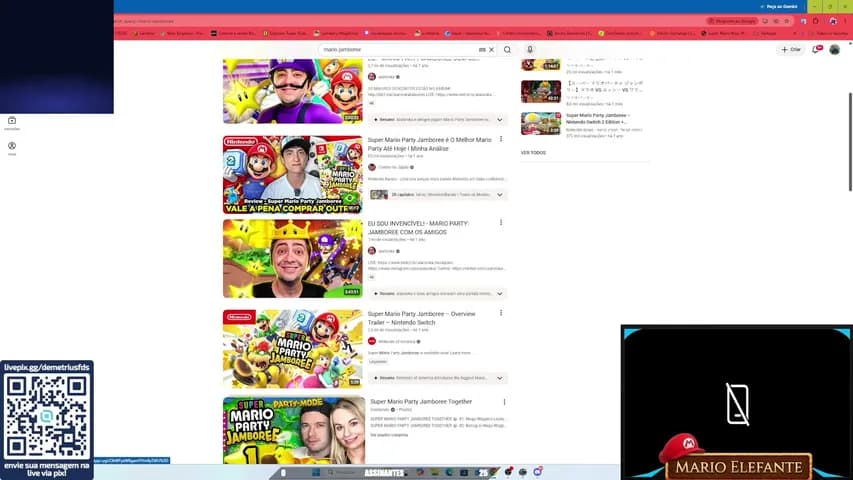Open the side panel thumbnail with the 40:31 duration
The width and height of the screenshot is (853, 480).
point(541,91)
